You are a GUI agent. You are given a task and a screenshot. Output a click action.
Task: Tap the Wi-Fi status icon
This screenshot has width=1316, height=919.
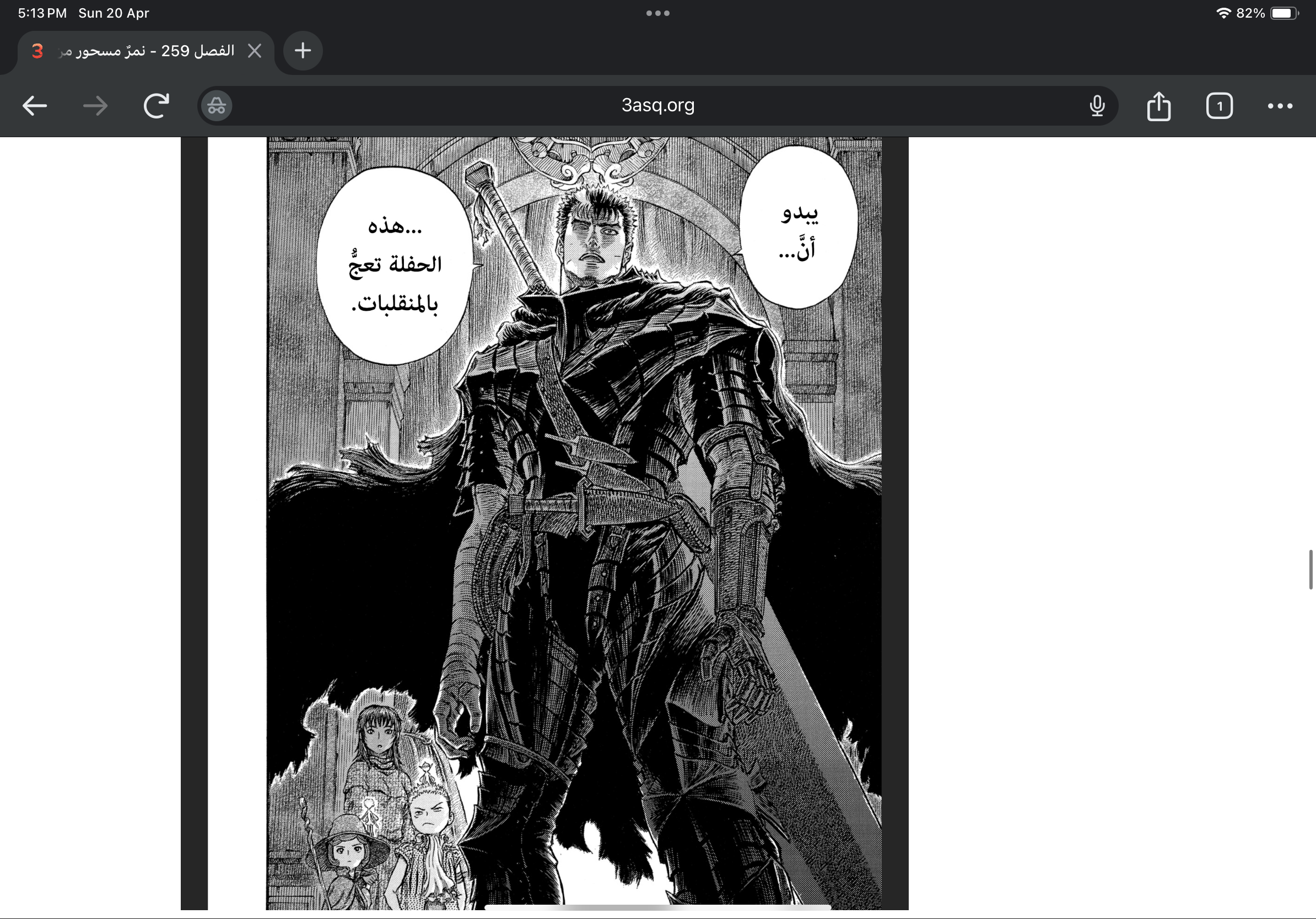(x=1223, y=13)
